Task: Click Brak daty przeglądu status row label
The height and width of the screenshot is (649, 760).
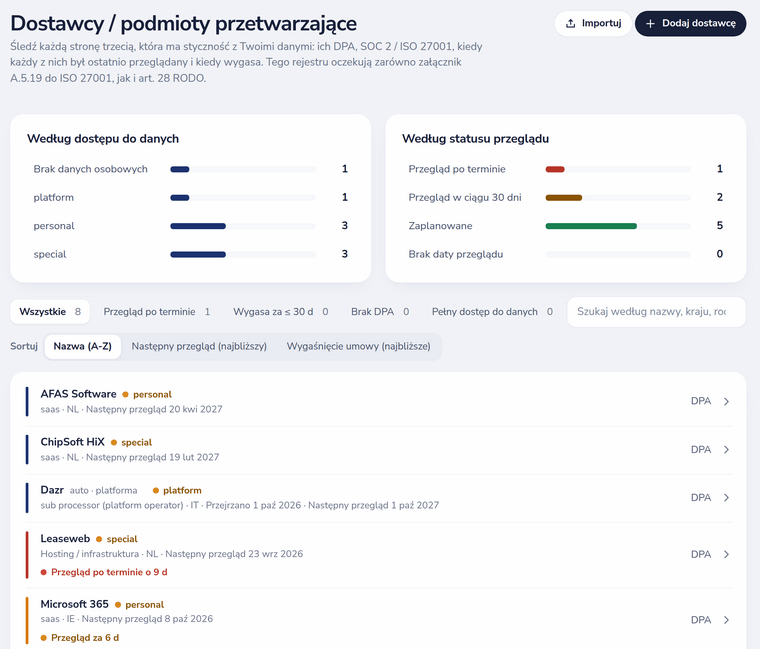Action: pyautogui.click(x=456, y=254)
